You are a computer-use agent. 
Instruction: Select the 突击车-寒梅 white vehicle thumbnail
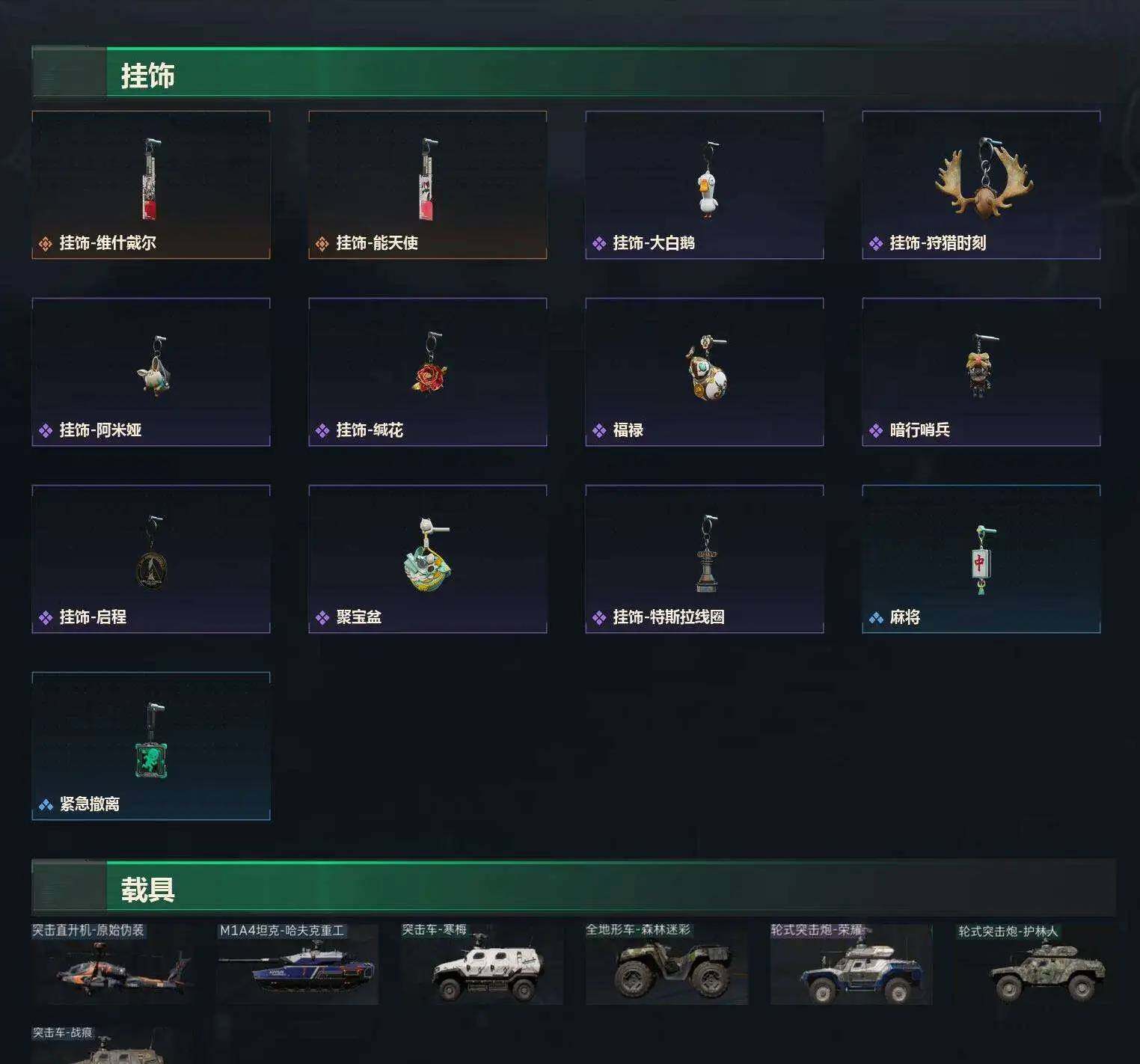482,964
